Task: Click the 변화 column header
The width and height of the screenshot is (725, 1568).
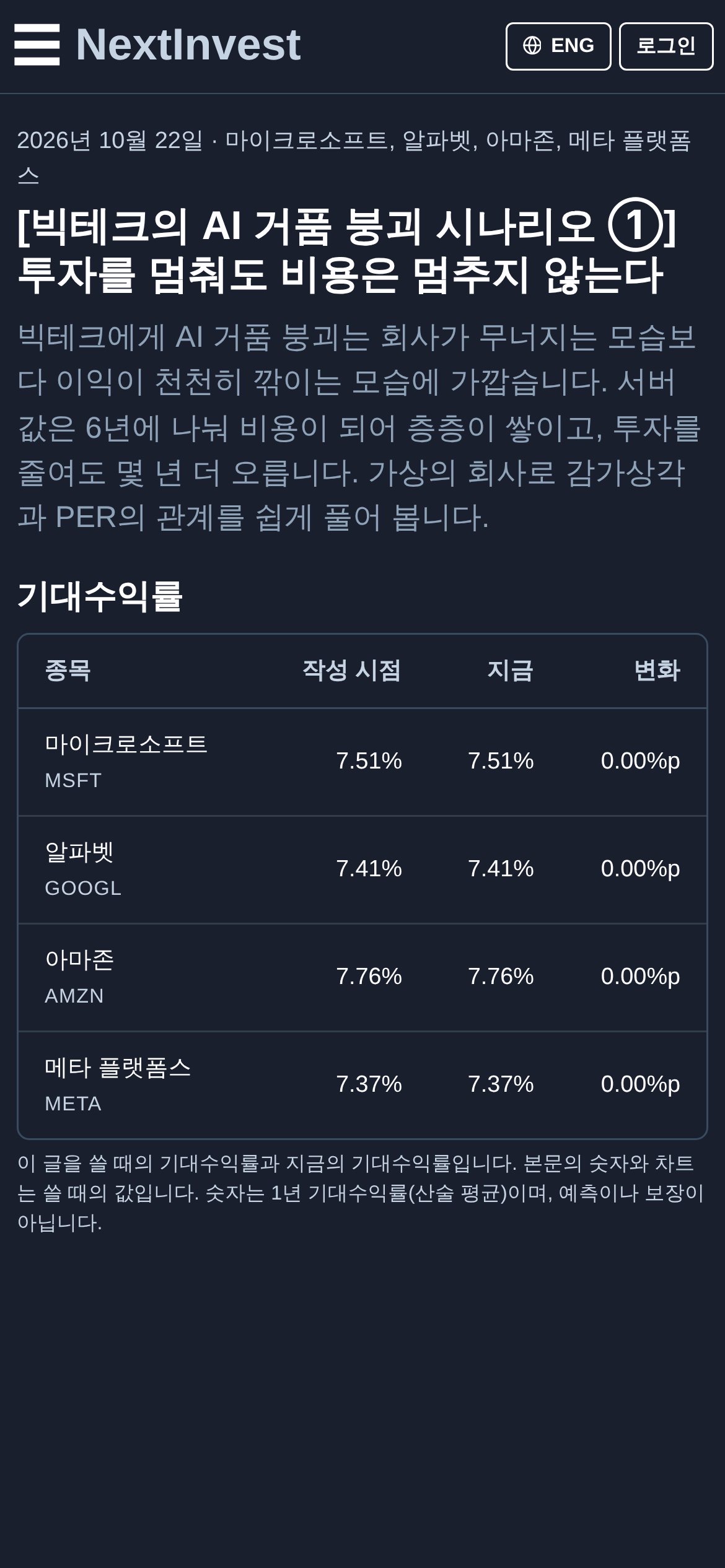Action: 657,671
